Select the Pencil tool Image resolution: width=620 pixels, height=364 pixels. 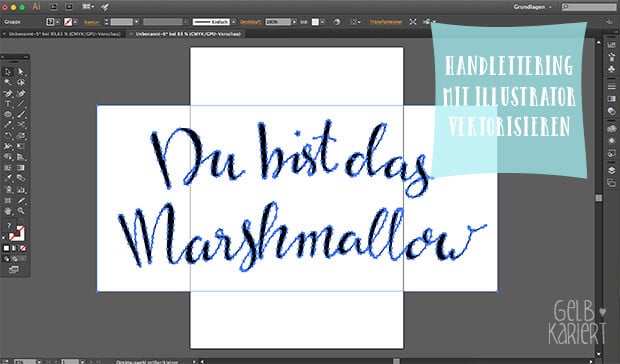pos(8,125)
